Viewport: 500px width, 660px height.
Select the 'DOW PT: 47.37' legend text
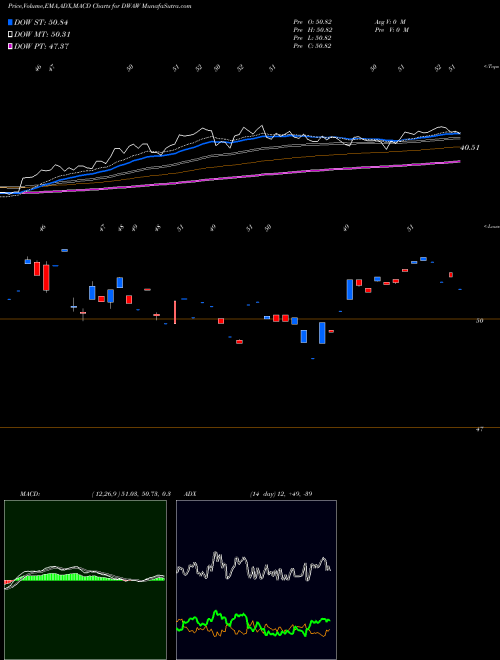41,46
